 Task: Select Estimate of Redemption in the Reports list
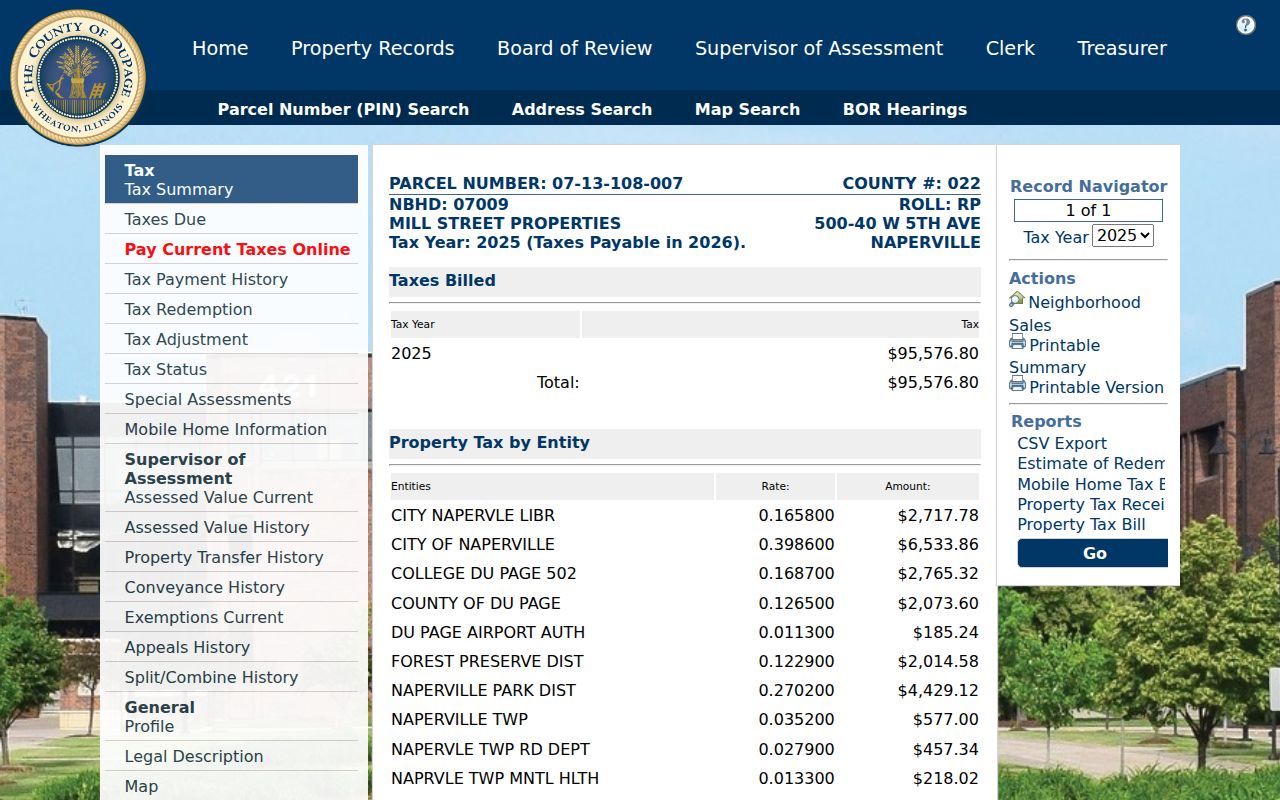[1092, 463]
